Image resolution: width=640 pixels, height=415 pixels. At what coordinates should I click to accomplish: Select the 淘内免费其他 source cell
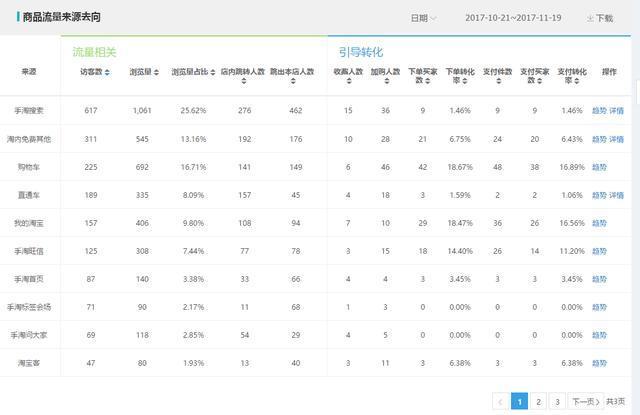(29, 139)
